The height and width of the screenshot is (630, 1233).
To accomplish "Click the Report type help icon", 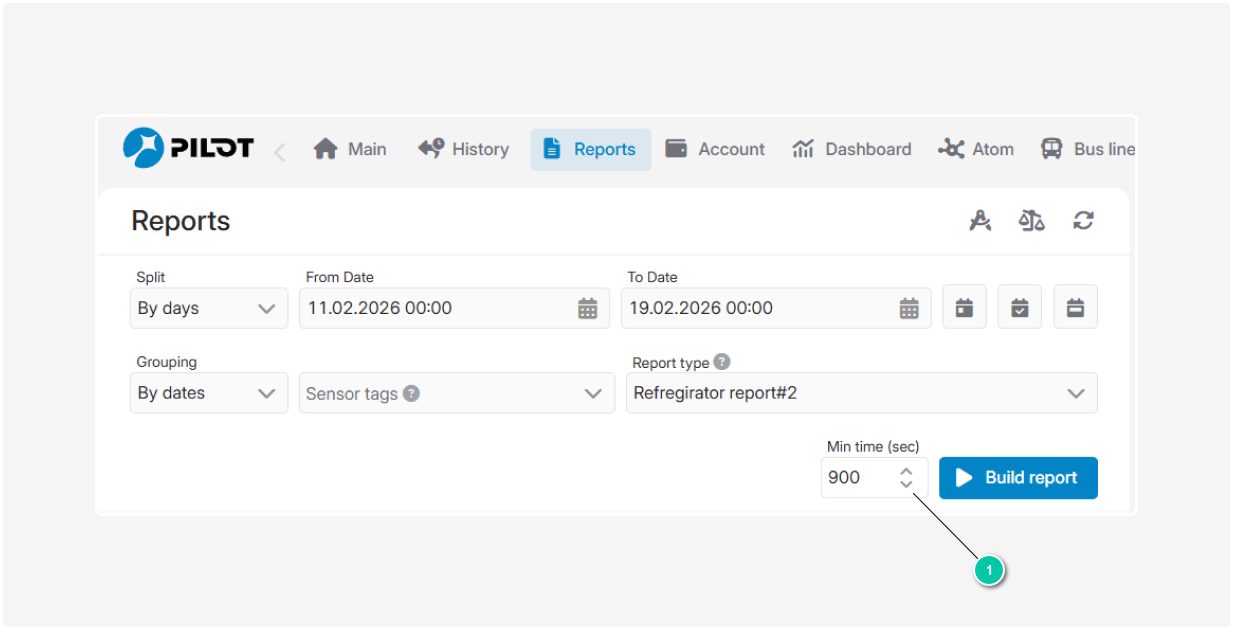I will point(722,363).
